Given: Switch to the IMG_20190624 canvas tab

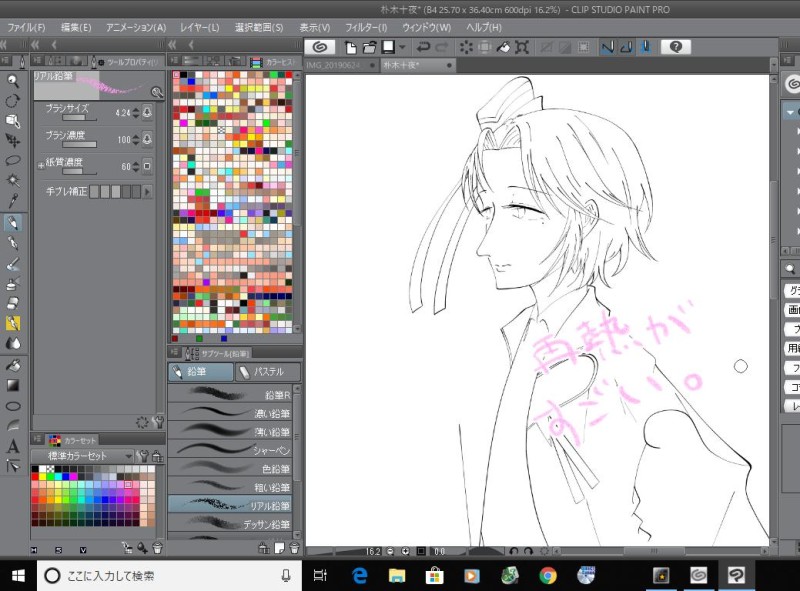Looking at the screenshot, I should tap(341, 65).
